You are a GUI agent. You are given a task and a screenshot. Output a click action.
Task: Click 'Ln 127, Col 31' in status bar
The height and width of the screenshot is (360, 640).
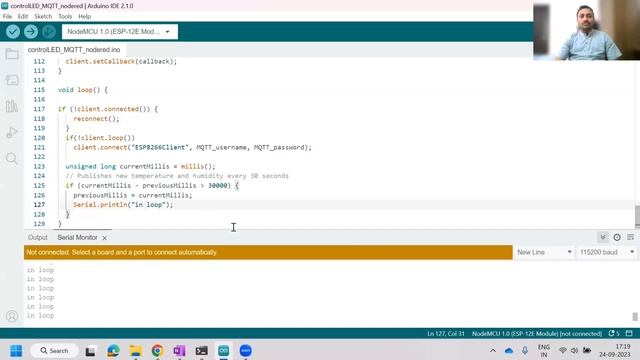(446, 333)
